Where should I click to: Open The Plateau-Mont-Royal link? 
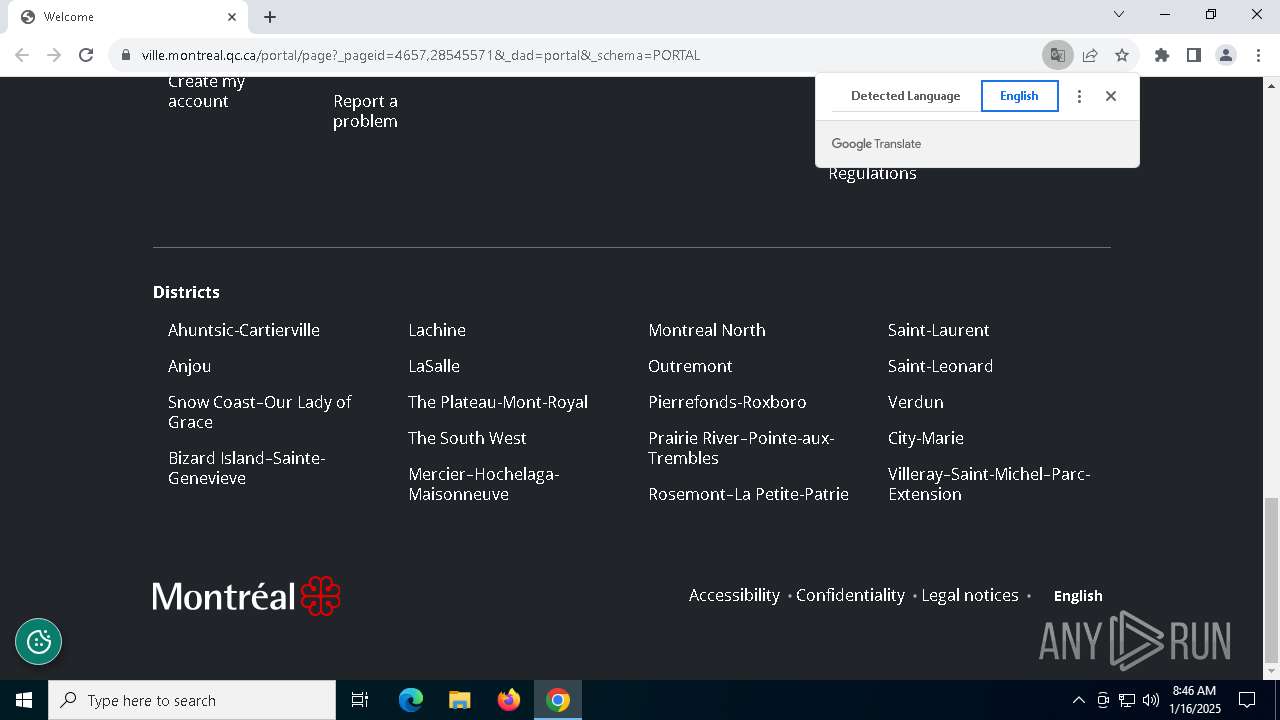pyautogui.click(x=498, y=402)
